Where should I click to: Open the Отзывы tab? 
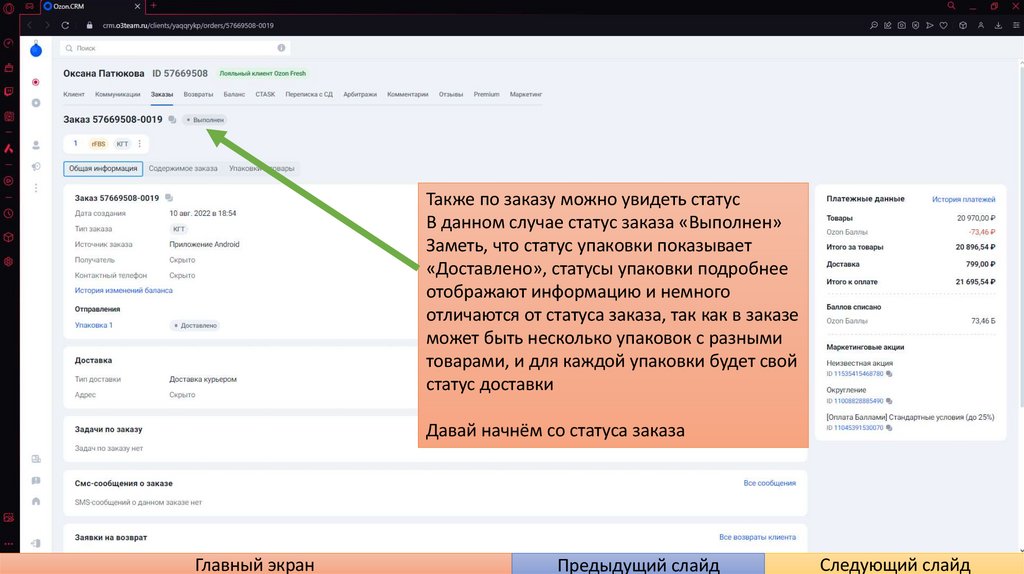[x=451, y=94]
